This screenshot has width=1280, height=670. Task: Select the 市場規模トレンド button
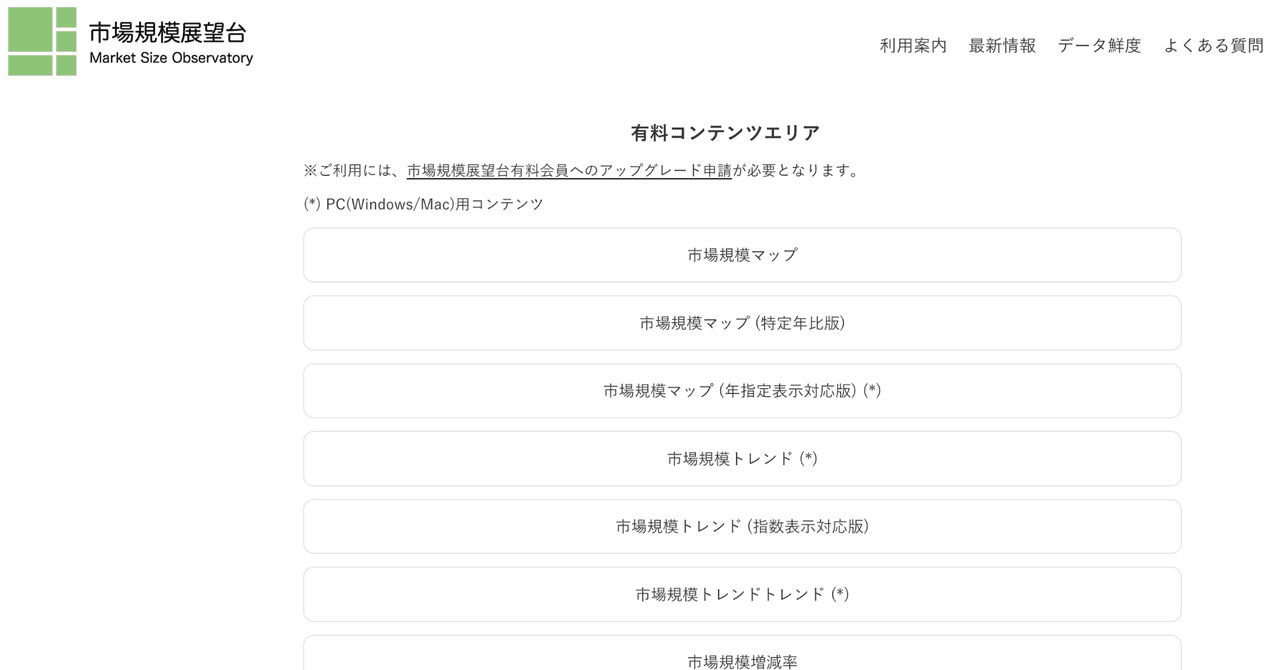click(x=741, y=458)
